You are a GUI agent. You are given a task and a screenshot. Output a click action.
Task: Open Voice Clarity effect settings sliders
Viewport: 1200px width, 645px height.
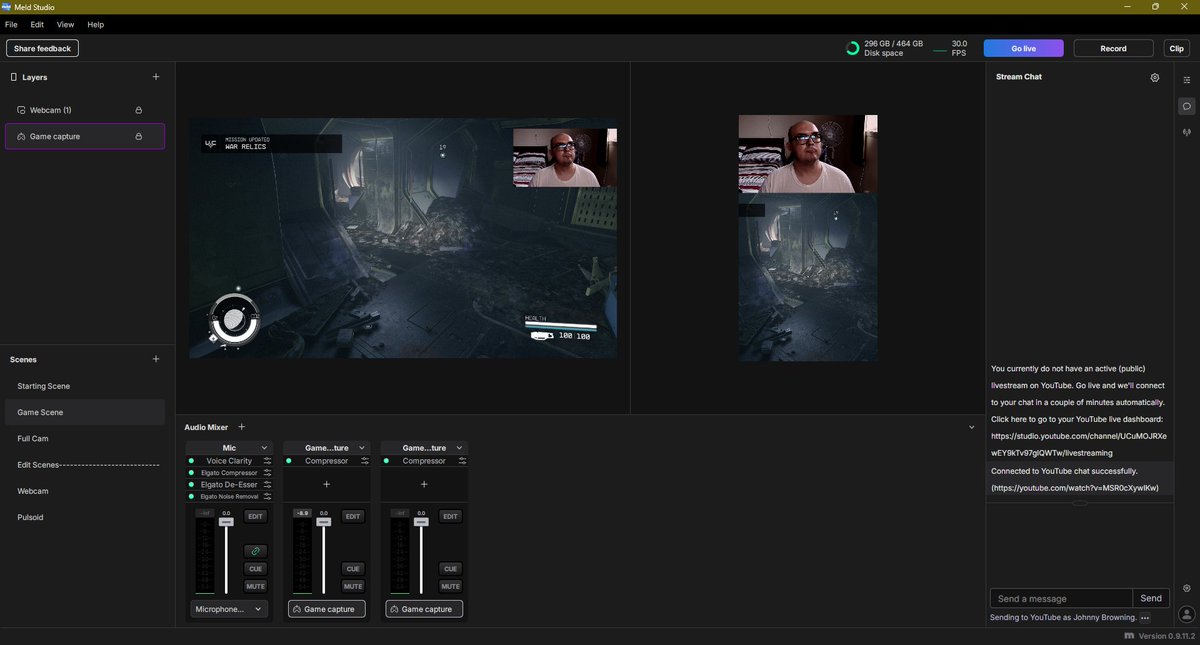point(267,461)
